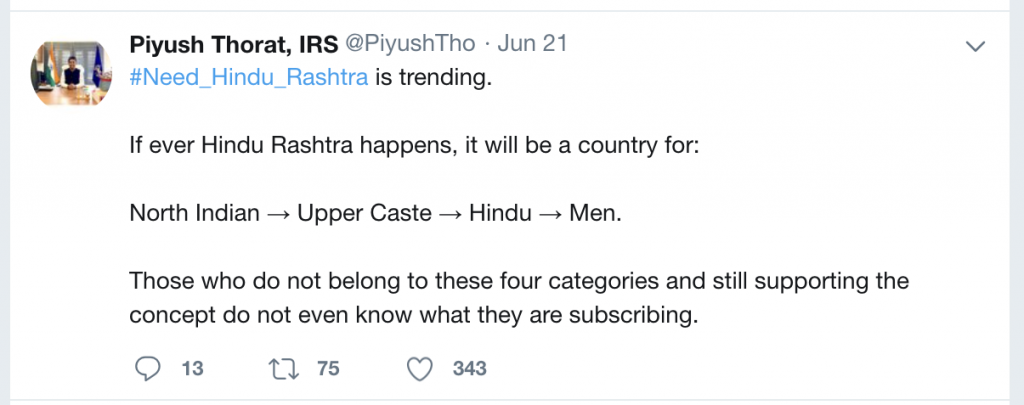Open the #Need_Hindu_Rashtra hashtag
Viewport: 1024px width, 405px height.
click(249, 78)
